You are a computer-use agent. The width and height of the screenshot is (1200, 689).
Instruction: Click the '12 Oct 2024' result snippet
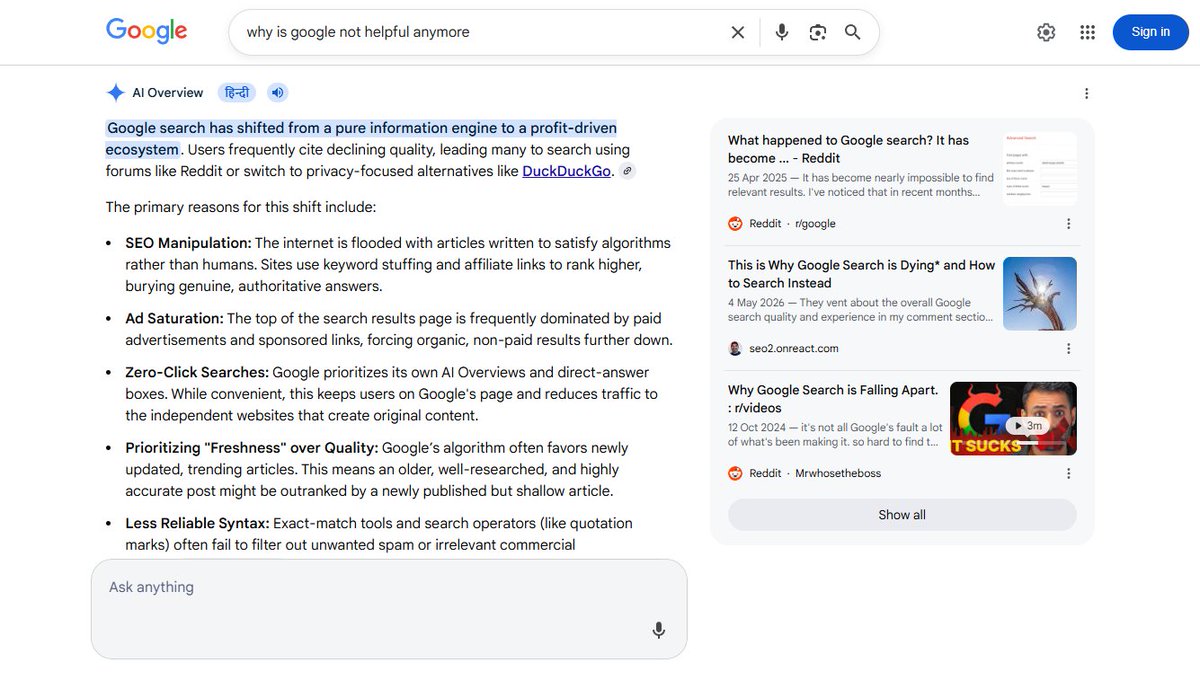(835, 435)
